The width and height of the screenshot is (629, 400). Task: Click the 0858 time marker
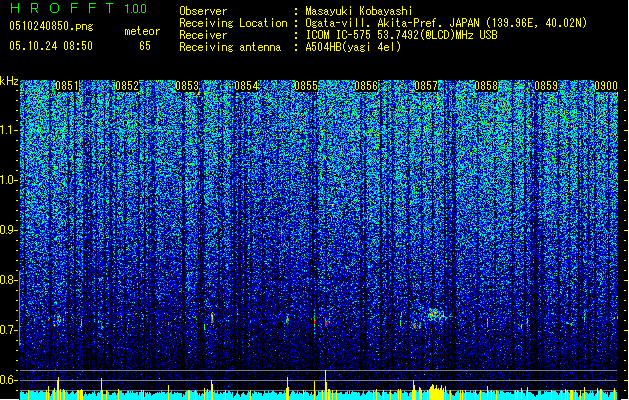point(486,86)
